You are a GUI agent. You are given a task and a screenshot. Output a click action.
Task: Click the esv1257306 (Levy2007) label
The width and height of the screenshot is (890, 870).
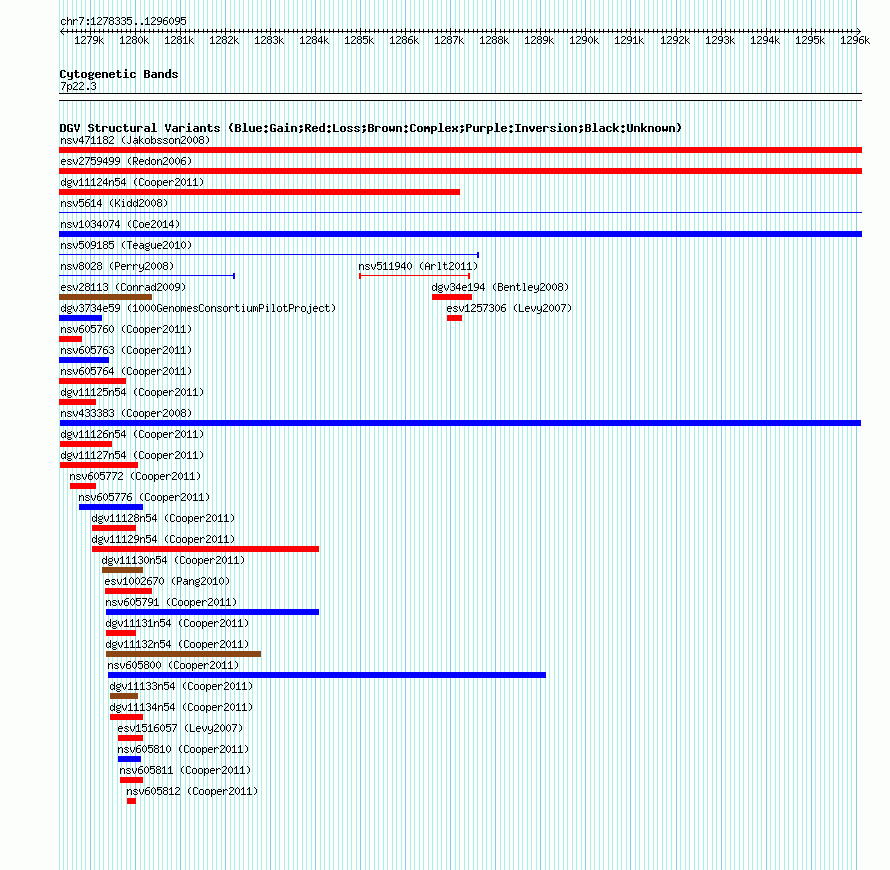click(x=509, y=308)
